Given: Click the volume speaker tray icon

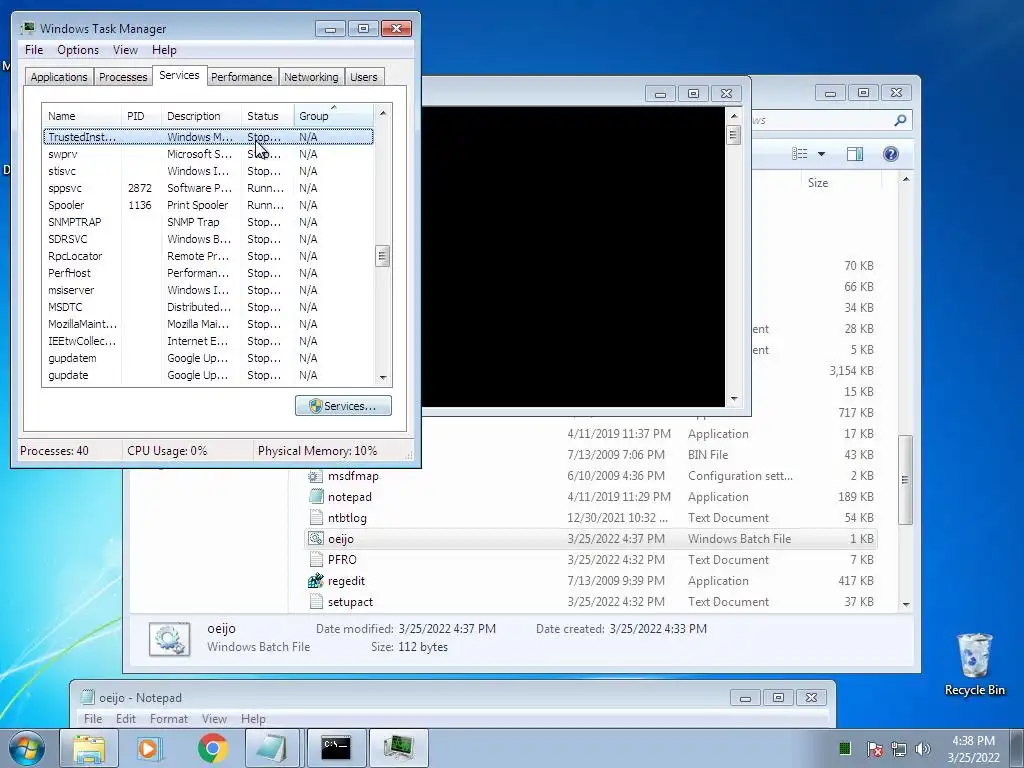Looking at the screenshot, I should point(923,748).
